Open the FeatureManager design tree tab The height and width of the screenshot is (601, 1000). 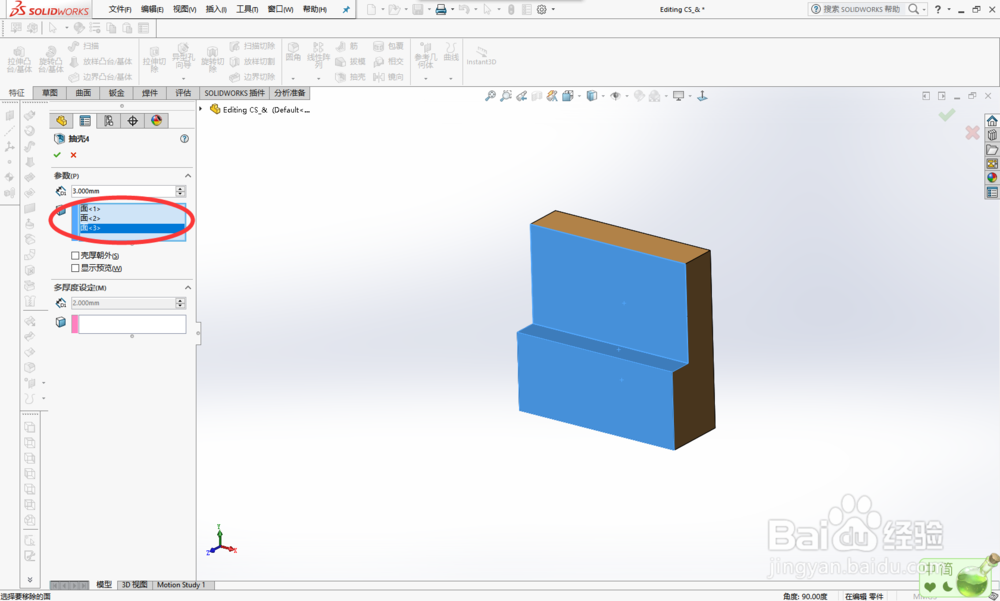[x=61, y=121]
